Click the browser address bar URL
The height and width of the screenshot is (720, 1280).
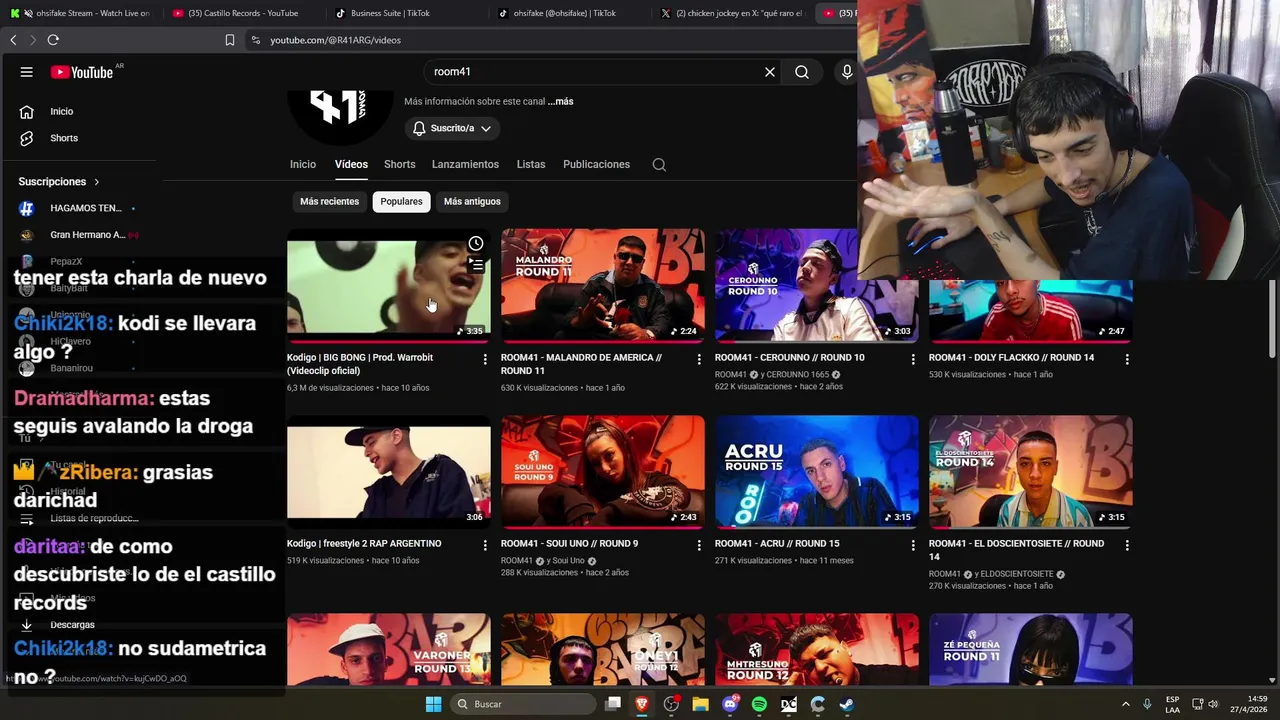[x=335, y=40]
